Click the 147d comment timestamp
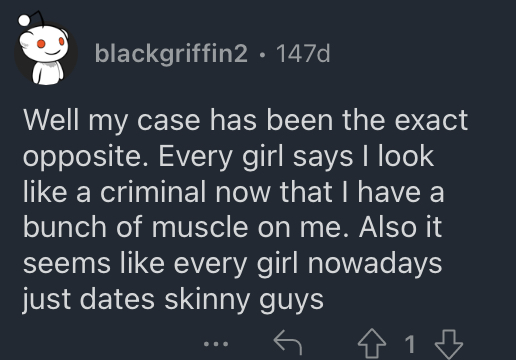 point(303,53)
